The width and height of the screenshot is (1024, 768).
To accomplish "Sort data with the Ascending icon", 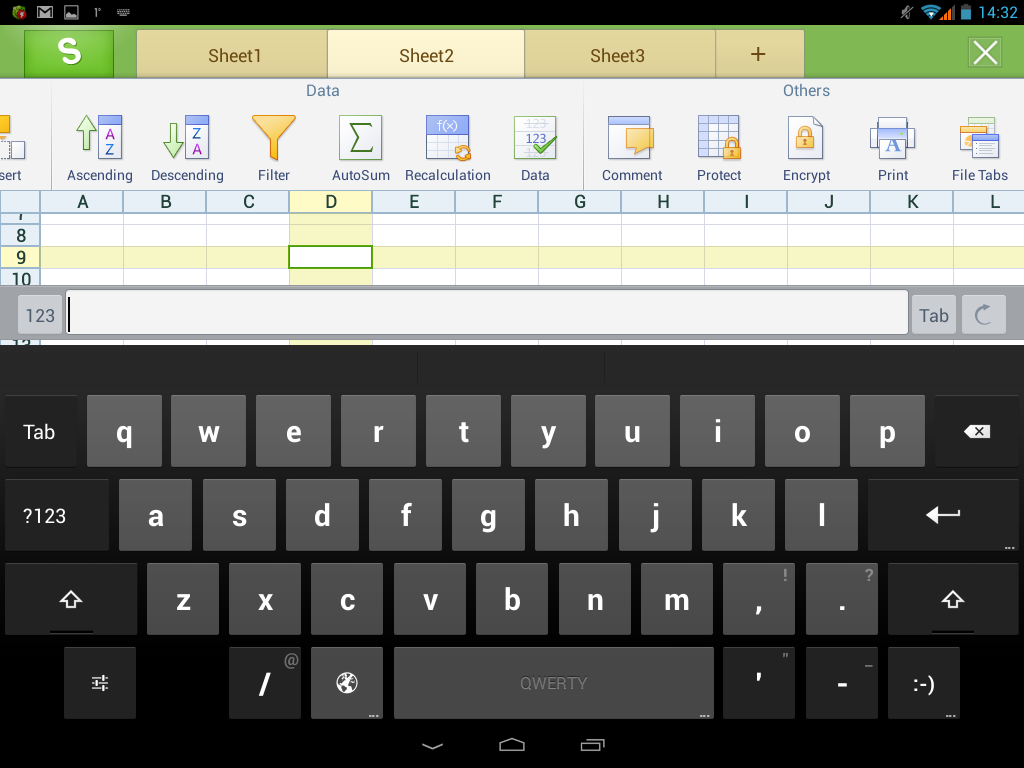I will coord(99,148).
